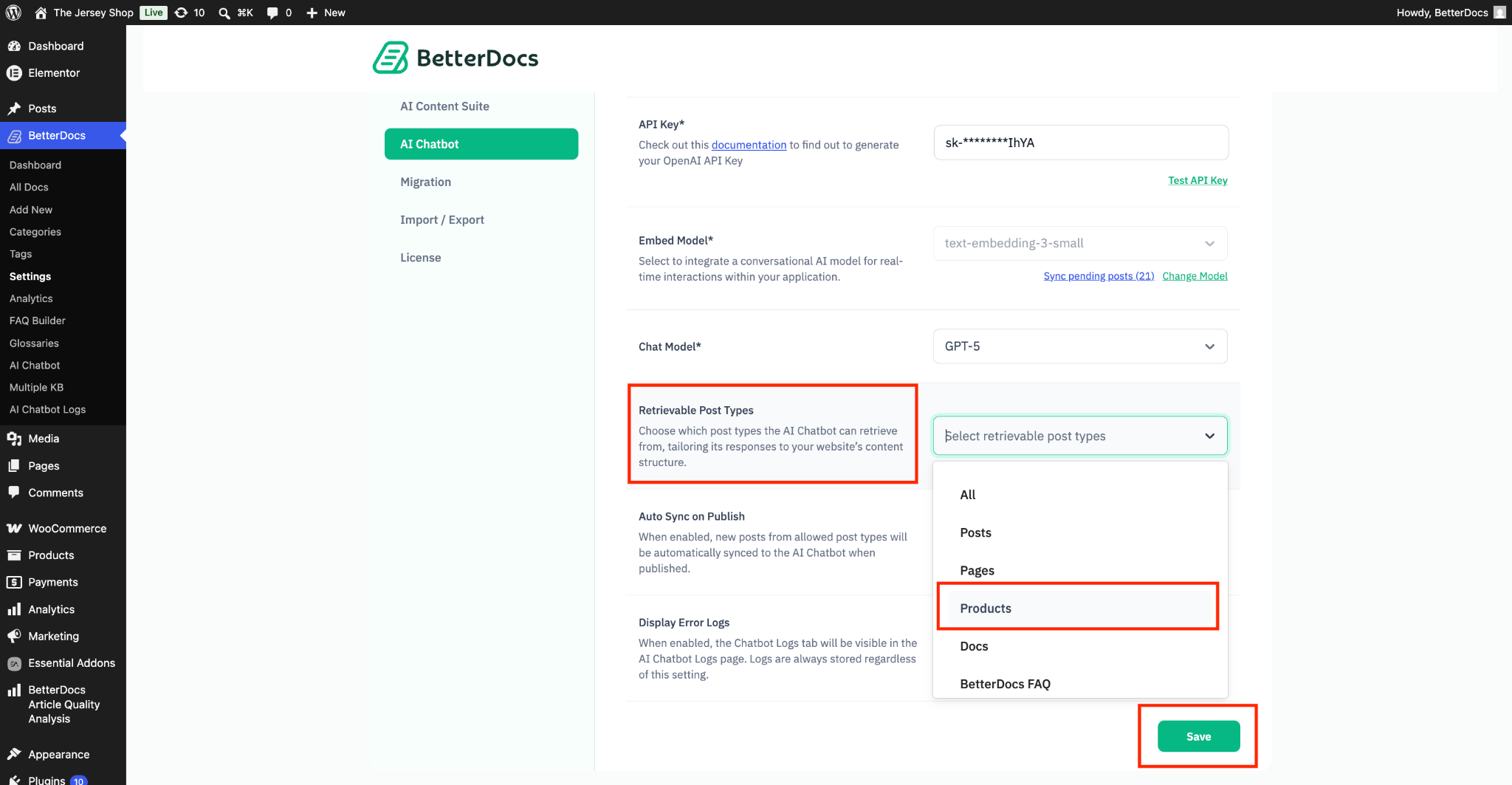
Task: Open the search magnifier icon in admin bar
Action: [x=224, y=13]
